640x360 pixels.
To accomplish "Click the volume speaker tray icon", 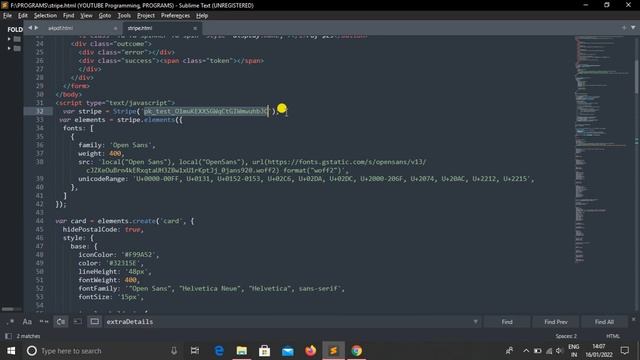I will tap(559, 351).
